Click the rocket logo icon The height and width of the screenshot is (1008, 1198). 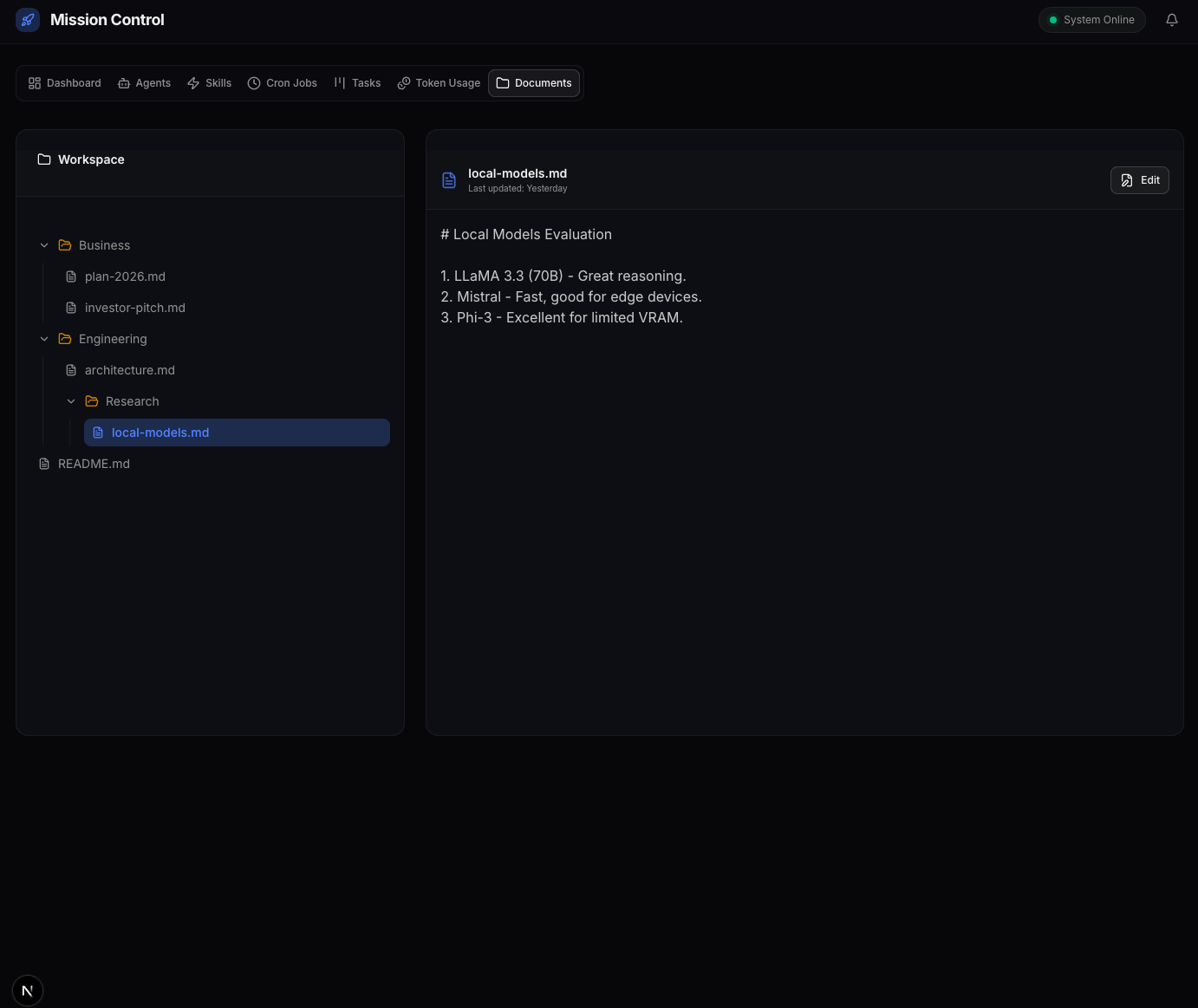pos(28,20)
